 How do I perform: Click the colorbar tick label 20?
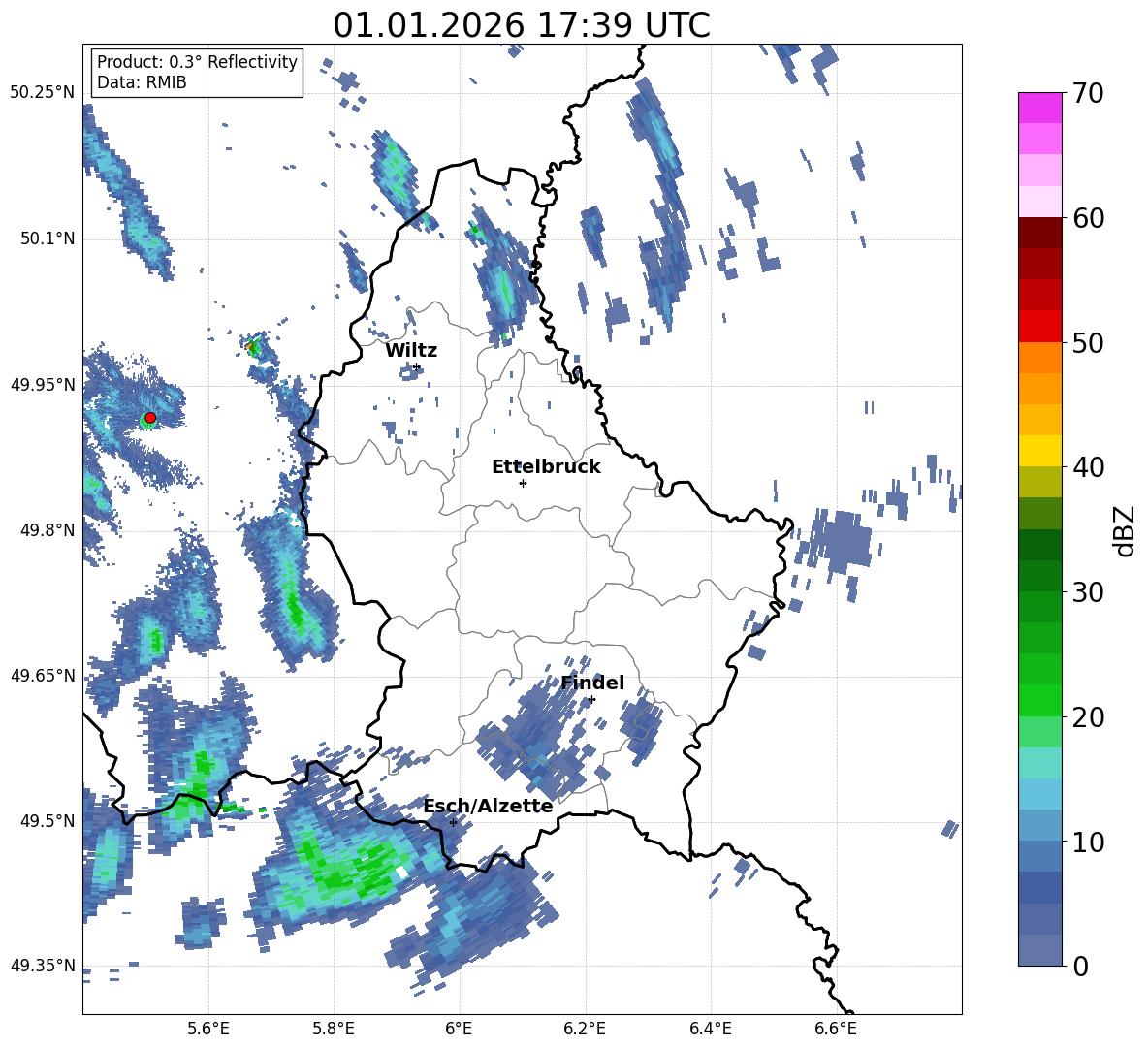pos(1088,717)
